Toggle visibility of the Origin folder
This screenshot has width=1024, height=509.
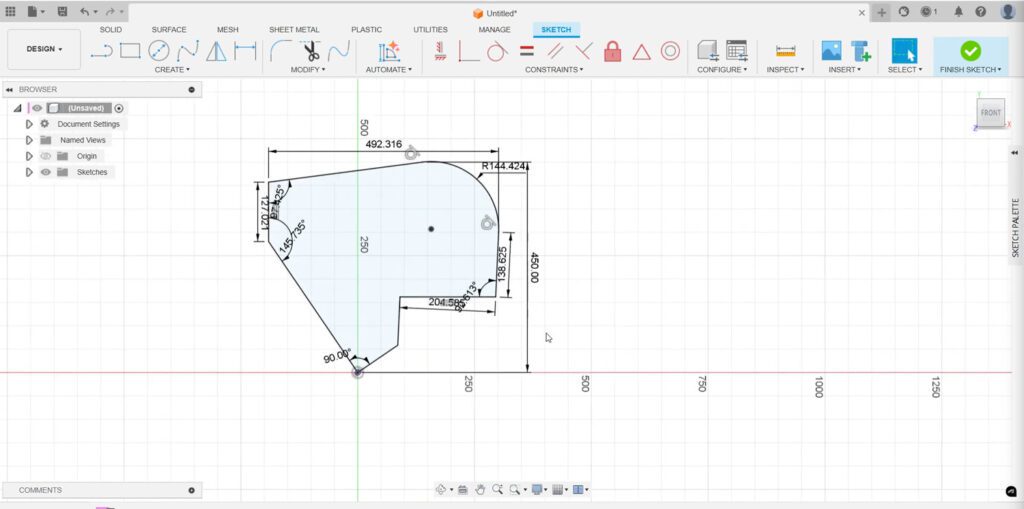[45, 156]
